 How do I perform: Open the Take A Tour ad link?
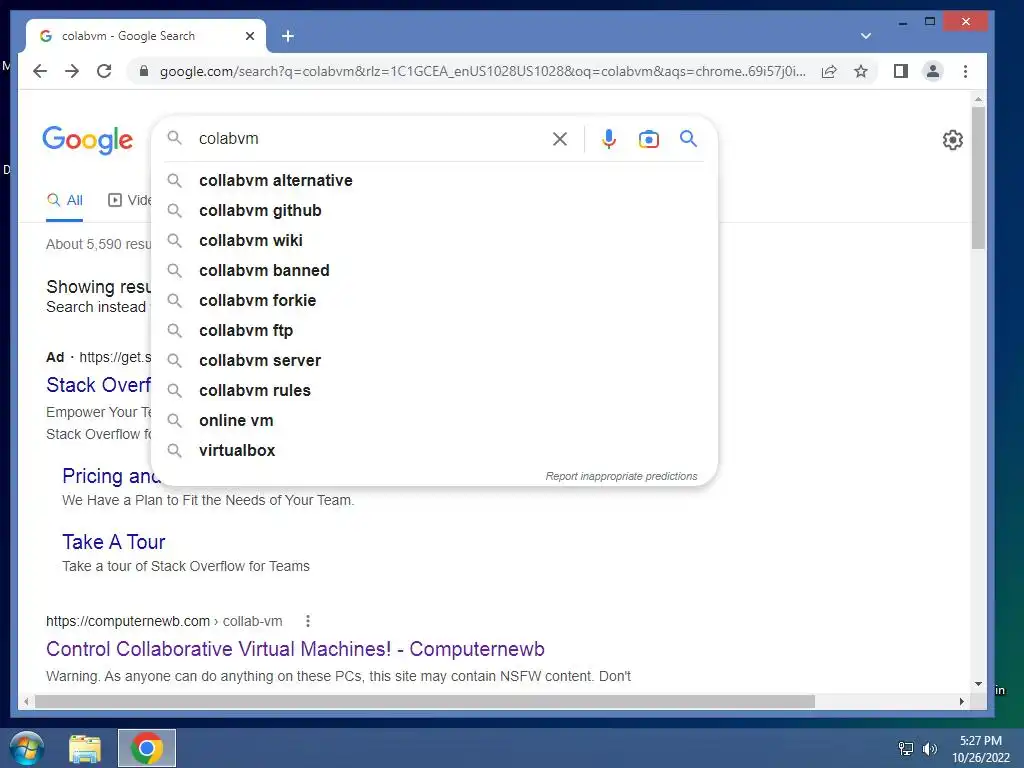(114, 541)
